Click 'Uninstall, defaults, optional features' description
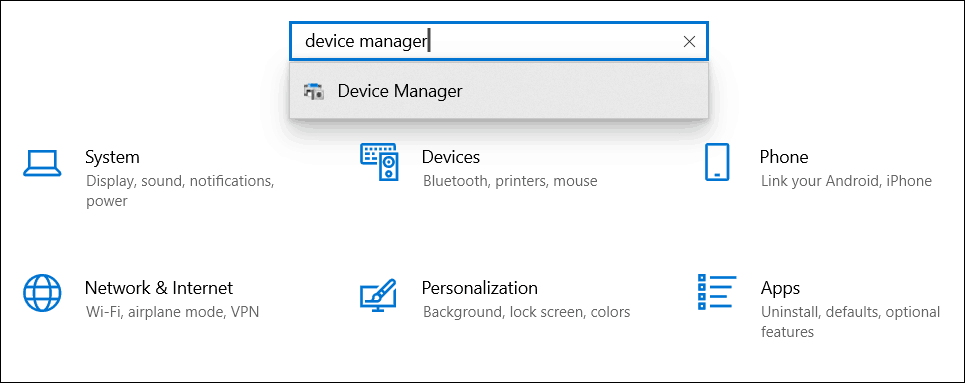This screenshot has height=383, width=965. click(x=851, y=322)
